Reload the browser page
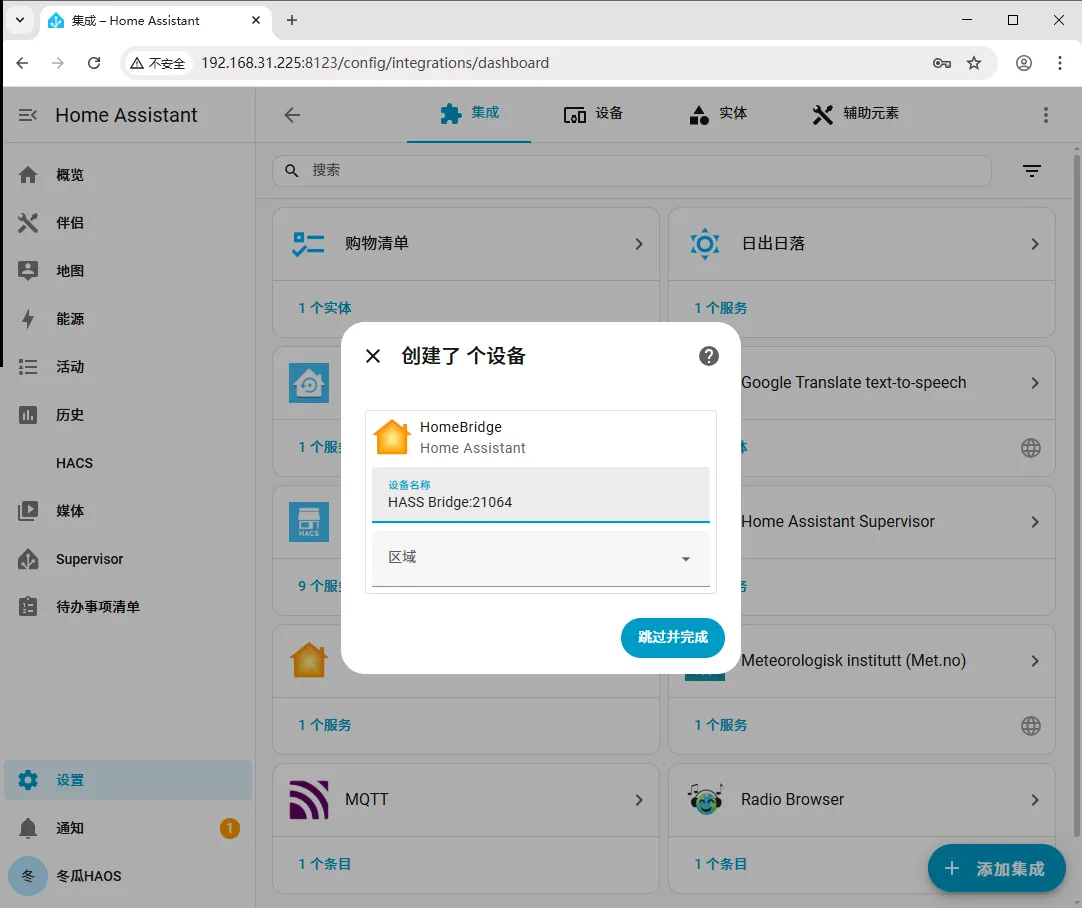Image resolution: width=1082 pixels, height=908 pixels. 95,63
